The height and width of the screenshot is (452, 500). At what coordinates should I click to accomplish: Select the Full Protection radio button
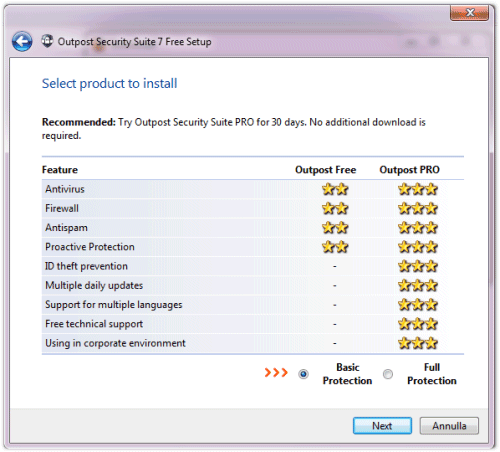(x=388, y=374)
